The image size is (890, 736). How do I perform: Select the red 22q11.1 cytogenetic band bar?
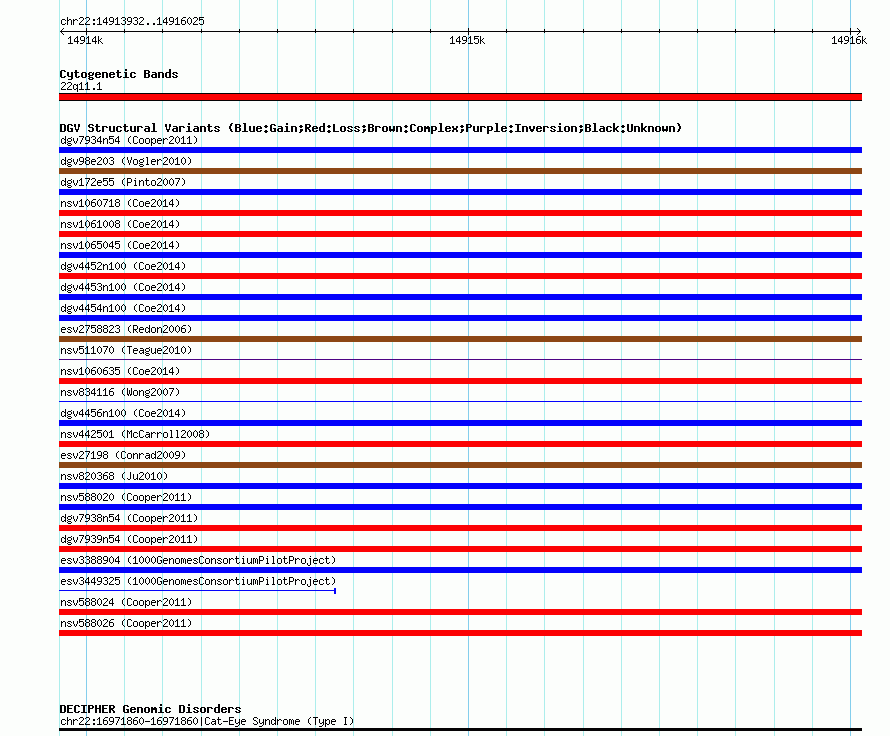[x=460, y=97]
